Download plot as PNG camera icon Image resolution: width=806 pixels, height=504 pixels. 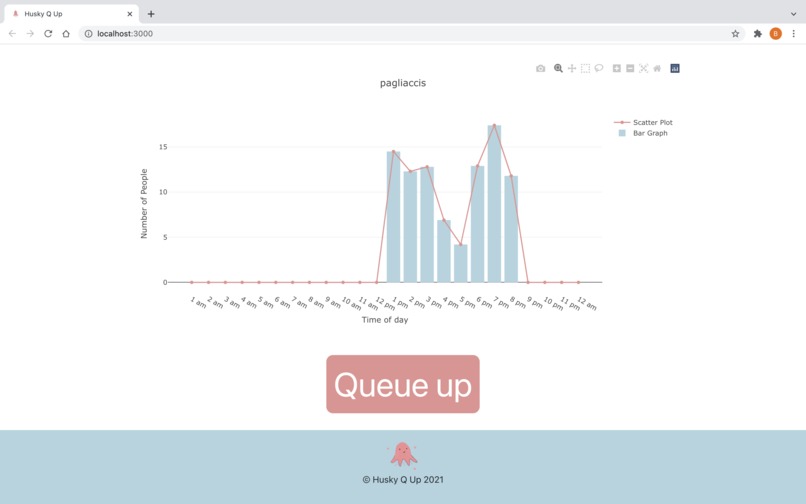pos(540,68)
